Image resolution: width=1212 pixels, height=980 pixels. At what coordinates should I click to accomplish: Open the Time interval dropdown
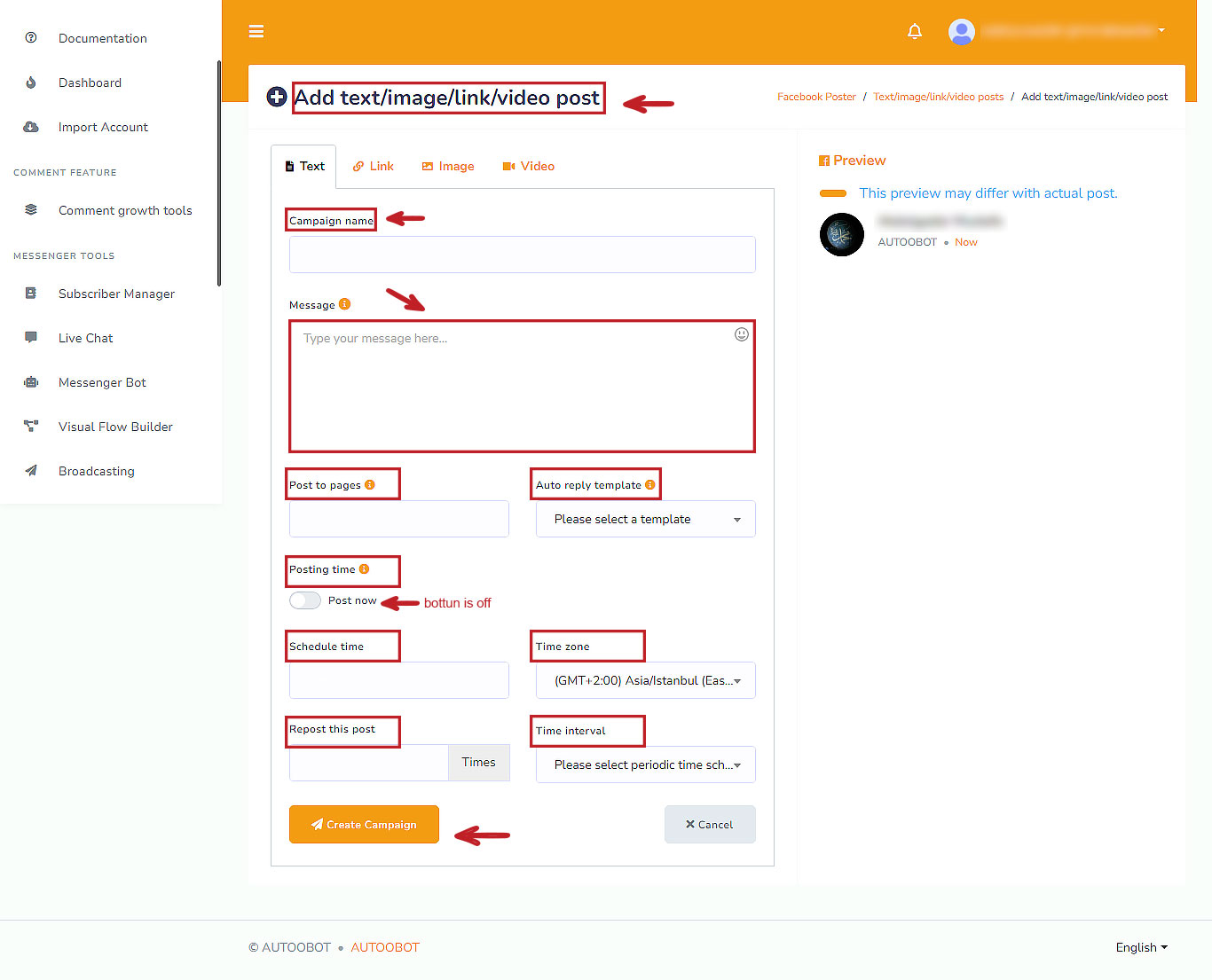click(646, 765)
